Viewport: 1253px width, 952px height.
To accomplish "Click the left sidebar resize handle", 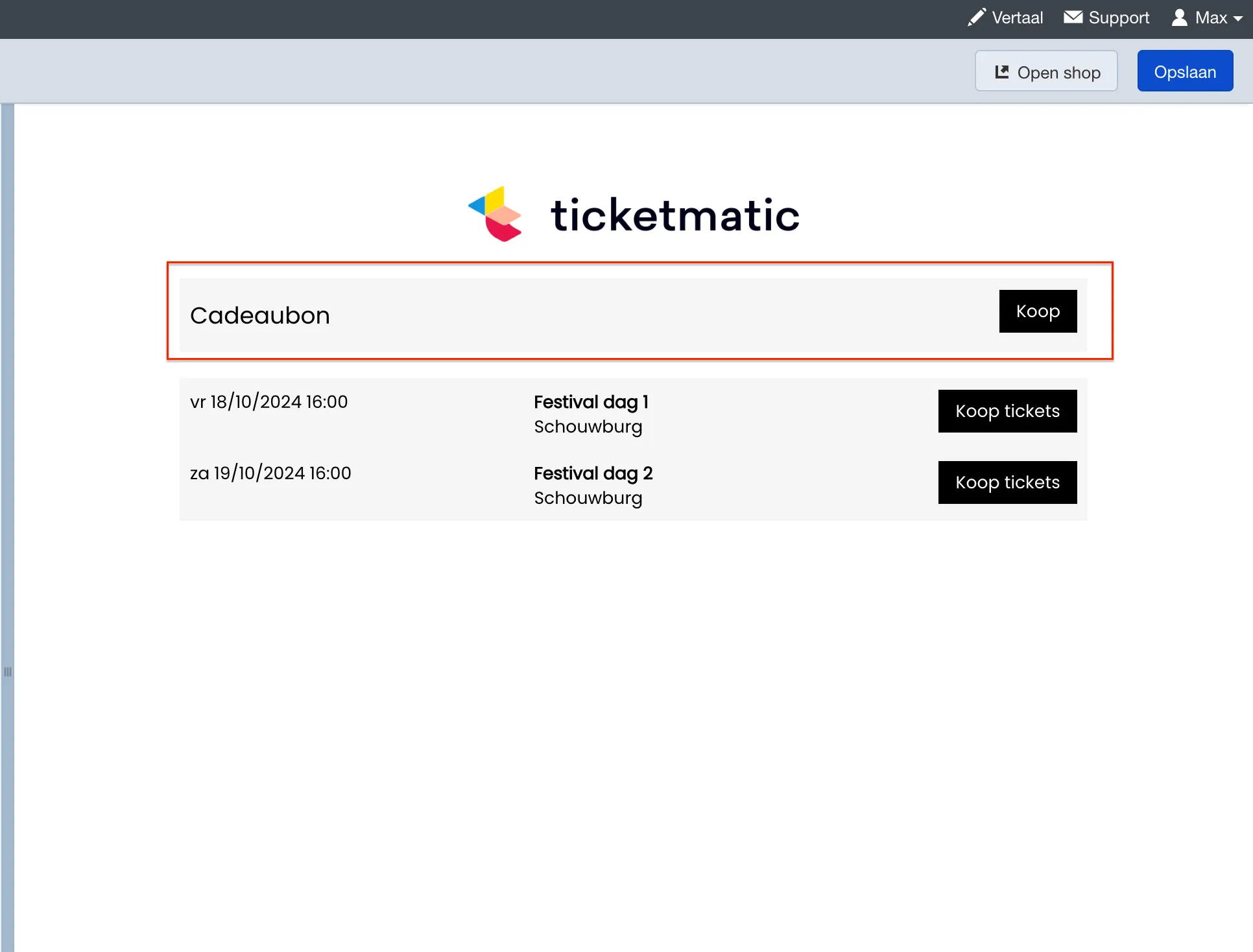I will [8, 672].
